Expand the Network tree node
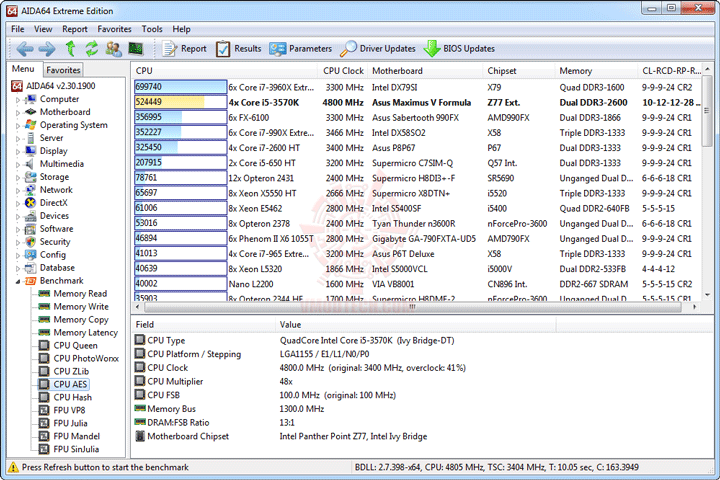720x480 pixels. coord(18,190)
